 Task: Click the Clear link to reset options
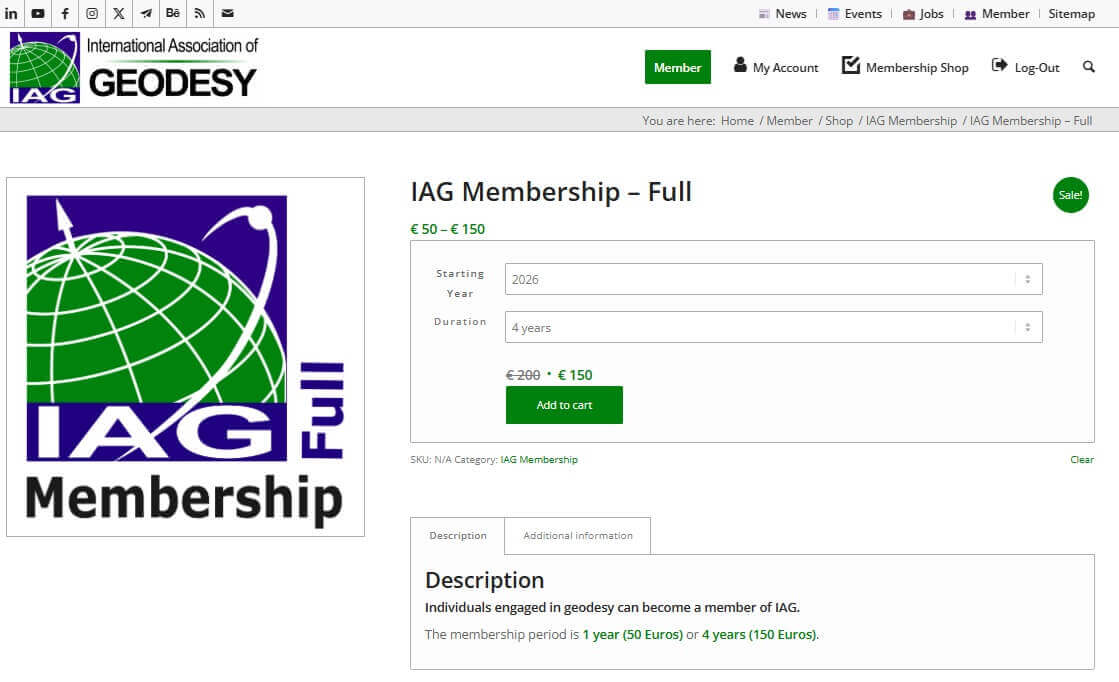tap(1082, 460)
